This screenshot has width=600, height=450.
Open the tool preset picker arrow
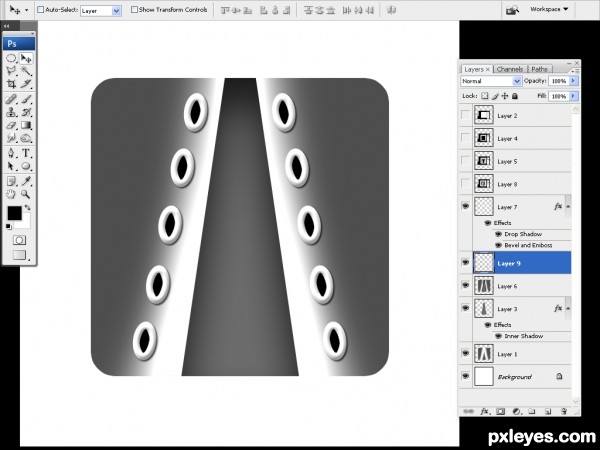tap(26, 10)
